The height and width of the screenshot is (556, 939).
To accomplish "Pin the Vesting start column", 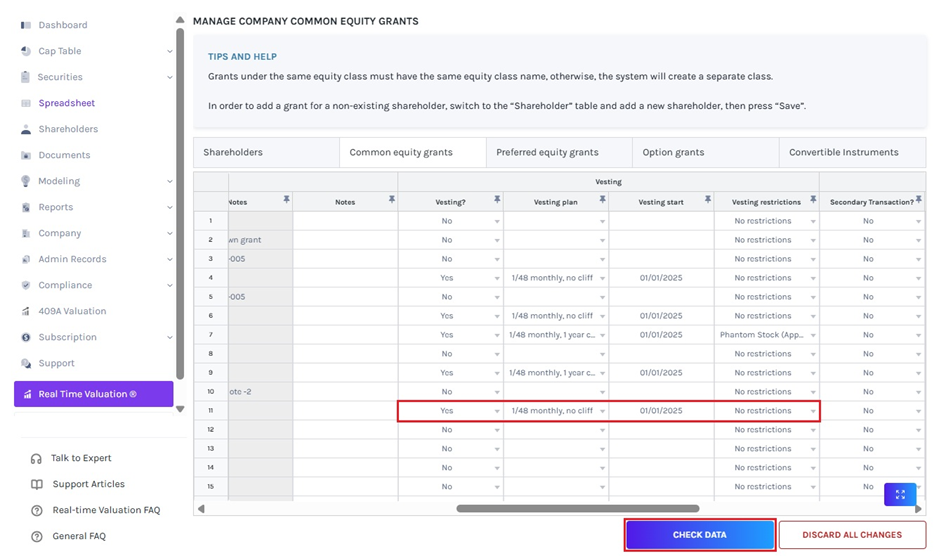I will click(708, 201).
